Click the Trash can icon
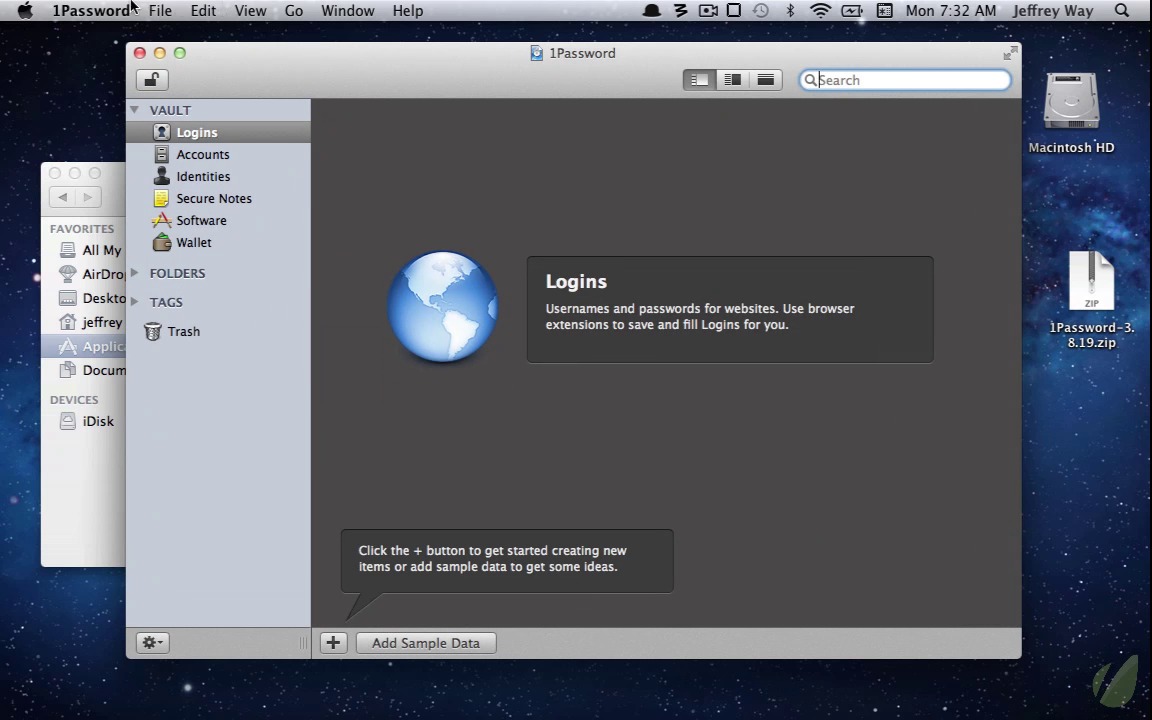Viewport: 1152px width, 720px height. coord(153,331)
